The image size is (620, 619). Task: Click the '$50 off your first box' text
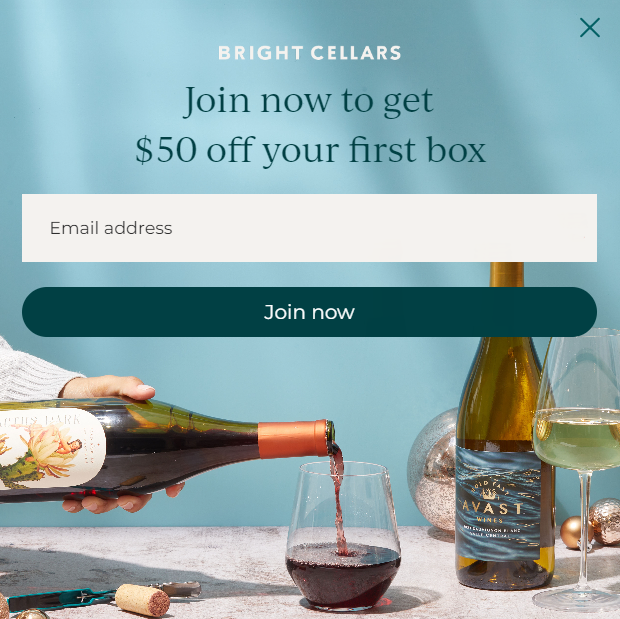click(310, 150)
